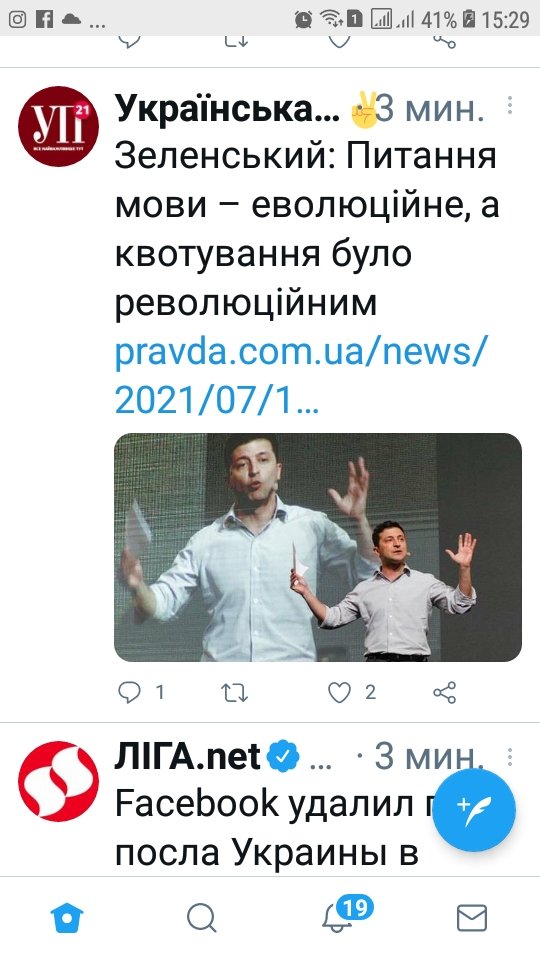The width and height of the screenshot is (540, 960).
Task: Share the Ukrainska Pravda tweet
Action: point(444,692)
